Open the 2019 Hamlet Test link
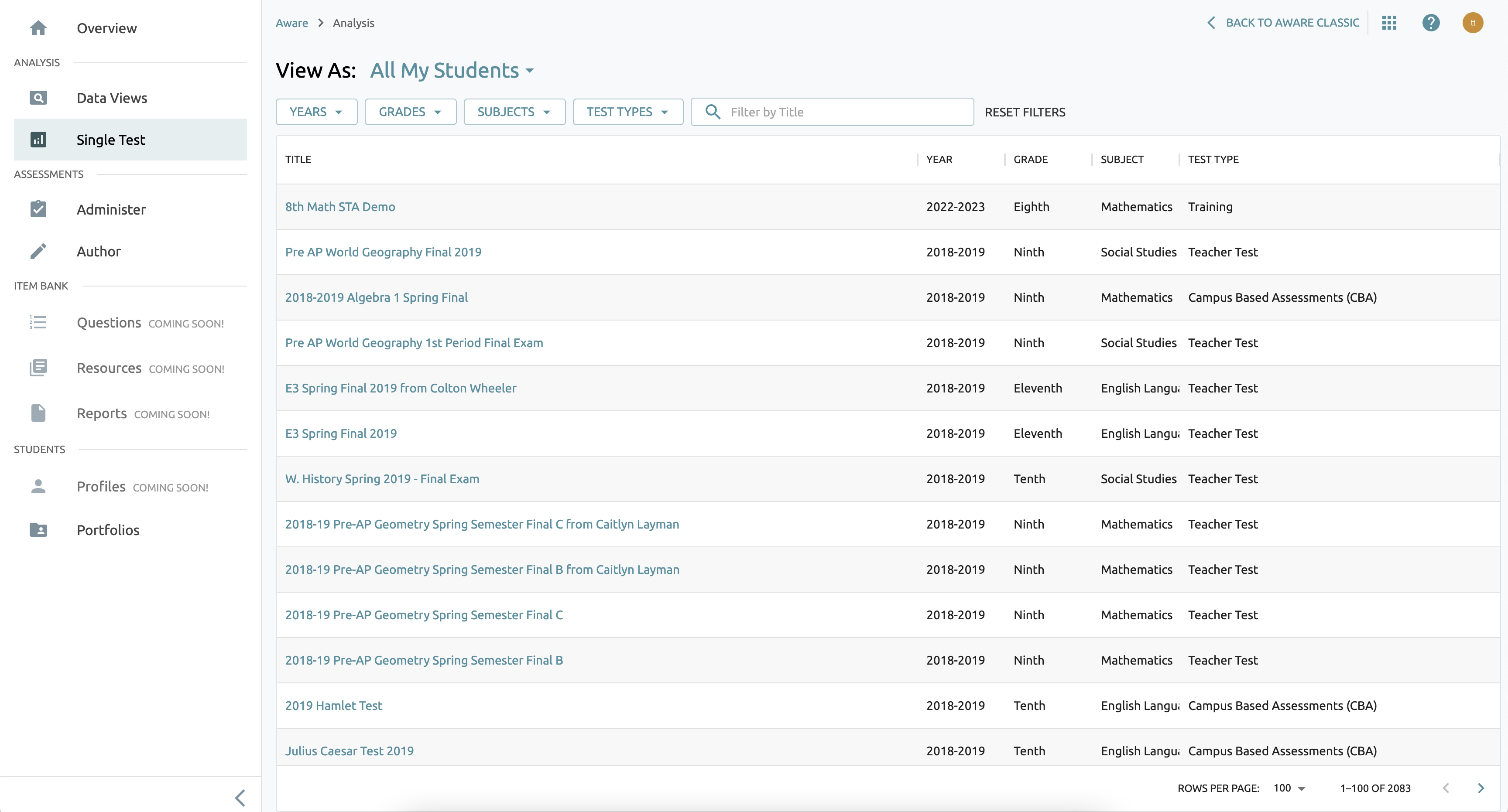The width and height of the screenshot is (1508, 812). (333, 706)
